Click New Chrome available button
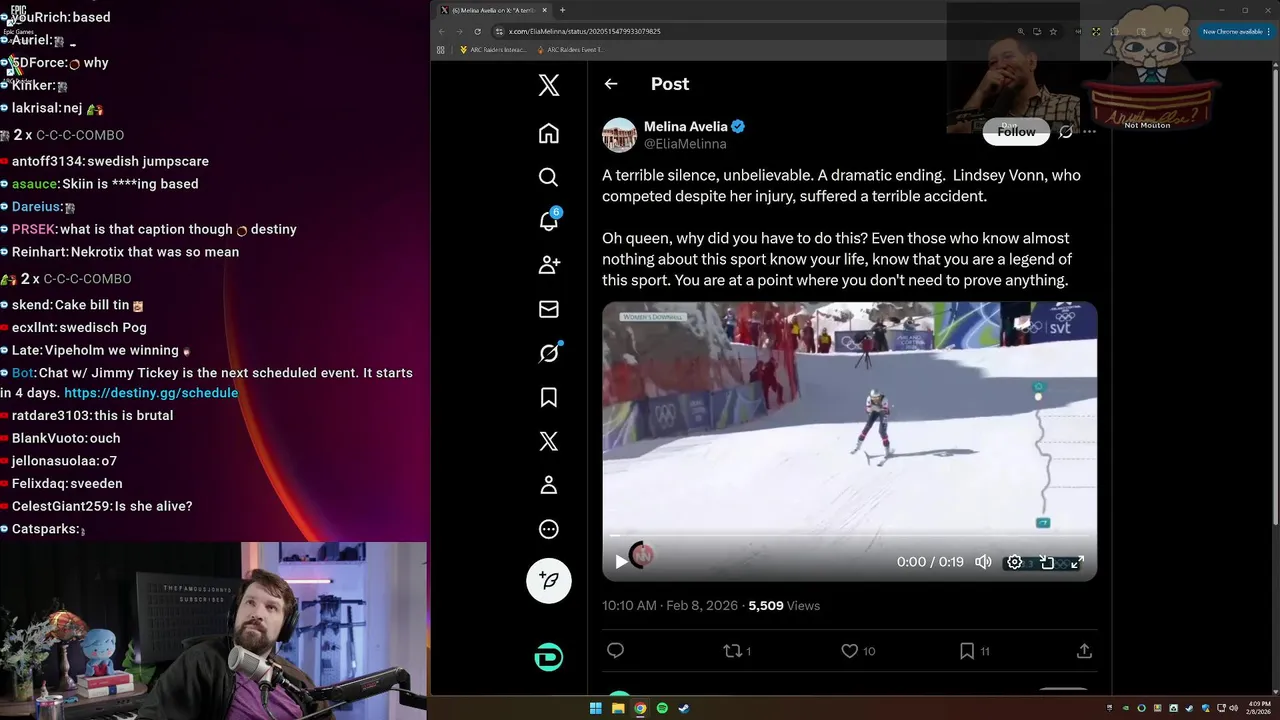 click(1236, 31)
